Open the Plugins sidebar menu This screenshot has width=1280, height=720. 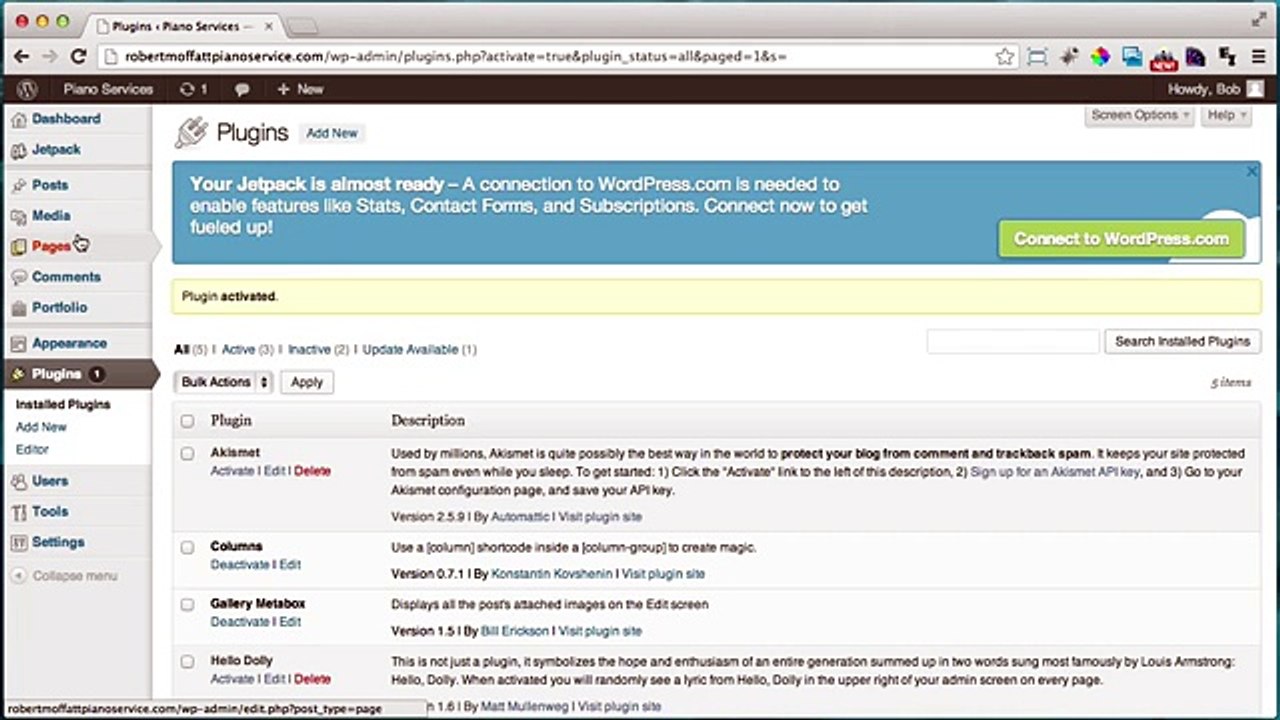79,374
